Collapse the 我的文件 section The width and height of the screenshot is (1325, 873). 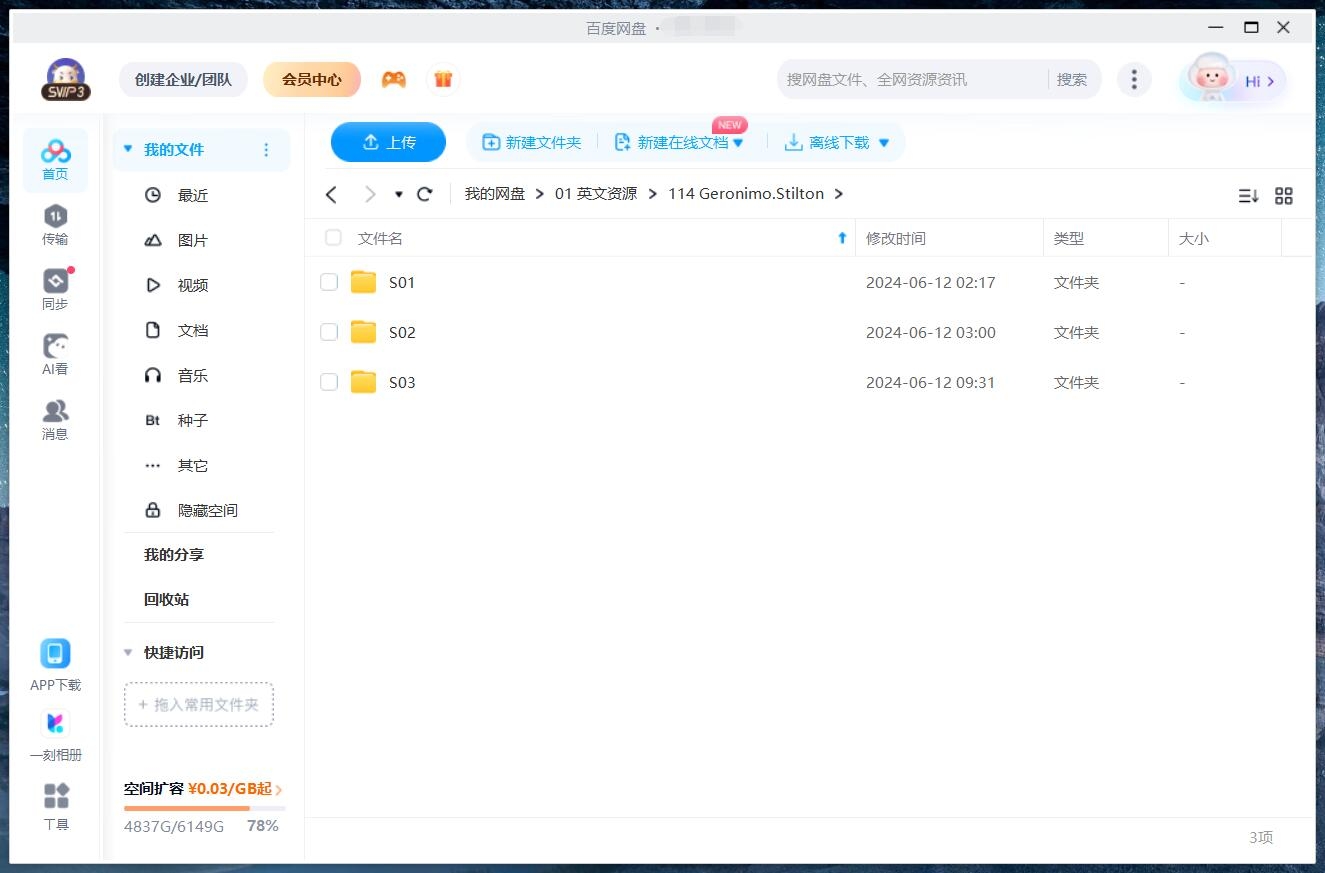pos(127,148)
